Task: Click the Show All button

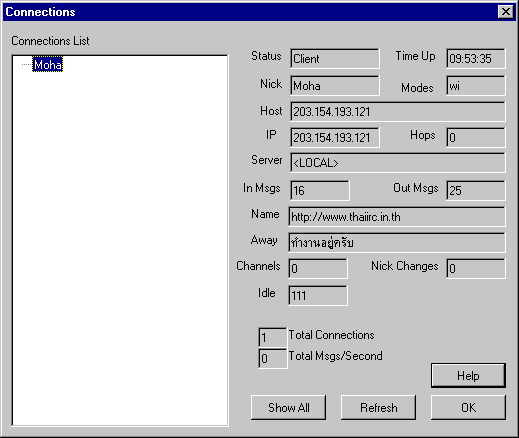Action: coord(288,407)
